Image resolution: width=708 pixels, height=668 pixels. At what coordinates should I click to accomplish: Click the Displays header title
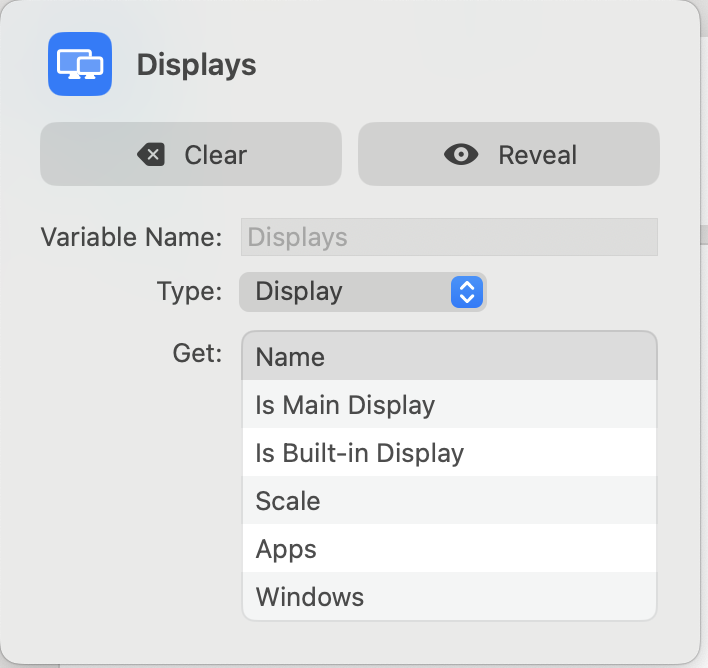click(196, 65)
